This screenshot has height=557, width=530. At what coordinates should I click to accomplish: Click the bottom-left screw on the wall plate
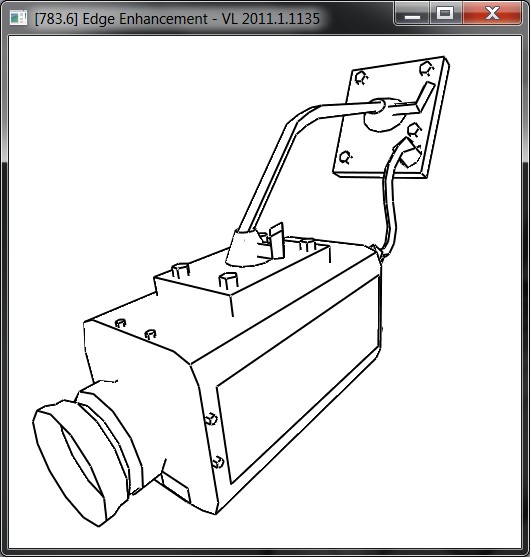tap(345, 157)
